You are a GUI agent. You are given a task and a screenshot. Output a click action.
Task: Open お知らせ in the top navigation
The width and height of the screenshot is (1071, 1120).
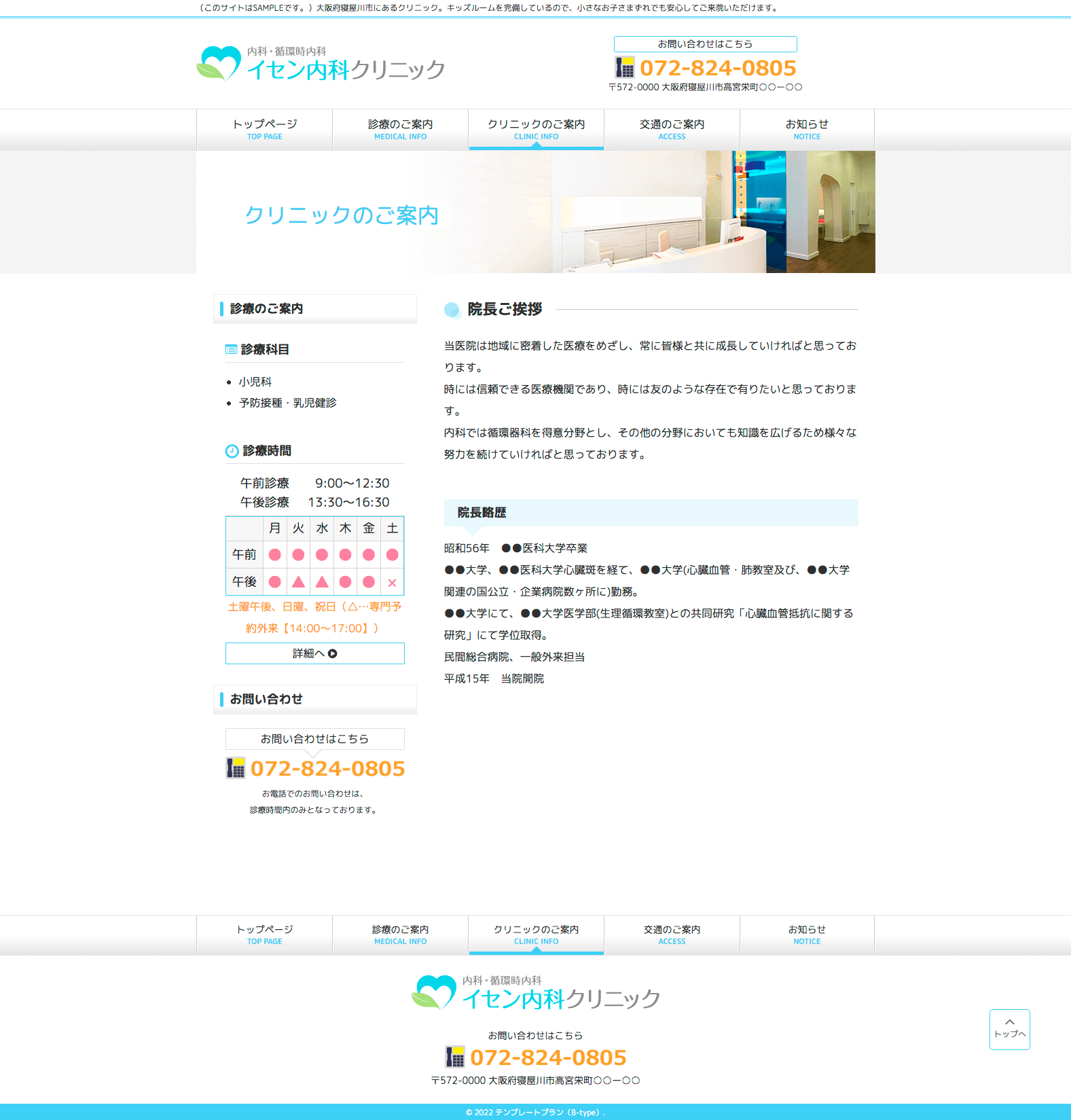coord(807,129)
